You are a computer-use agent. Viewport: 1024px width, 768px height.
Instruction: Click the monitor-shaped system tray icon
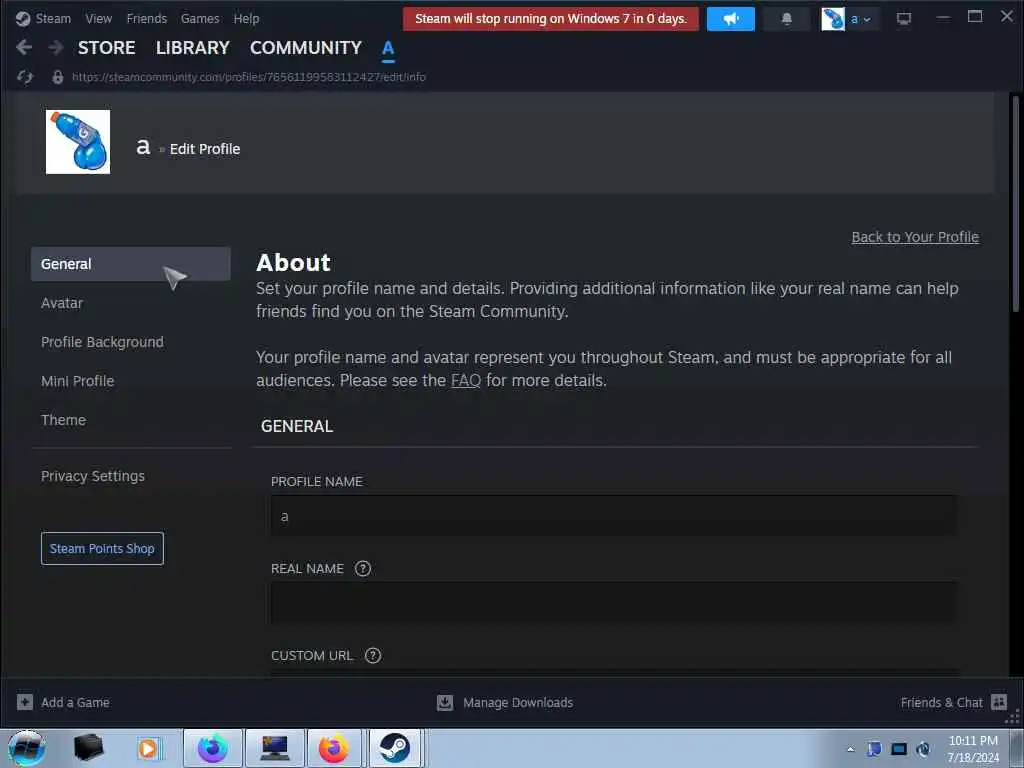pos(899,749)
